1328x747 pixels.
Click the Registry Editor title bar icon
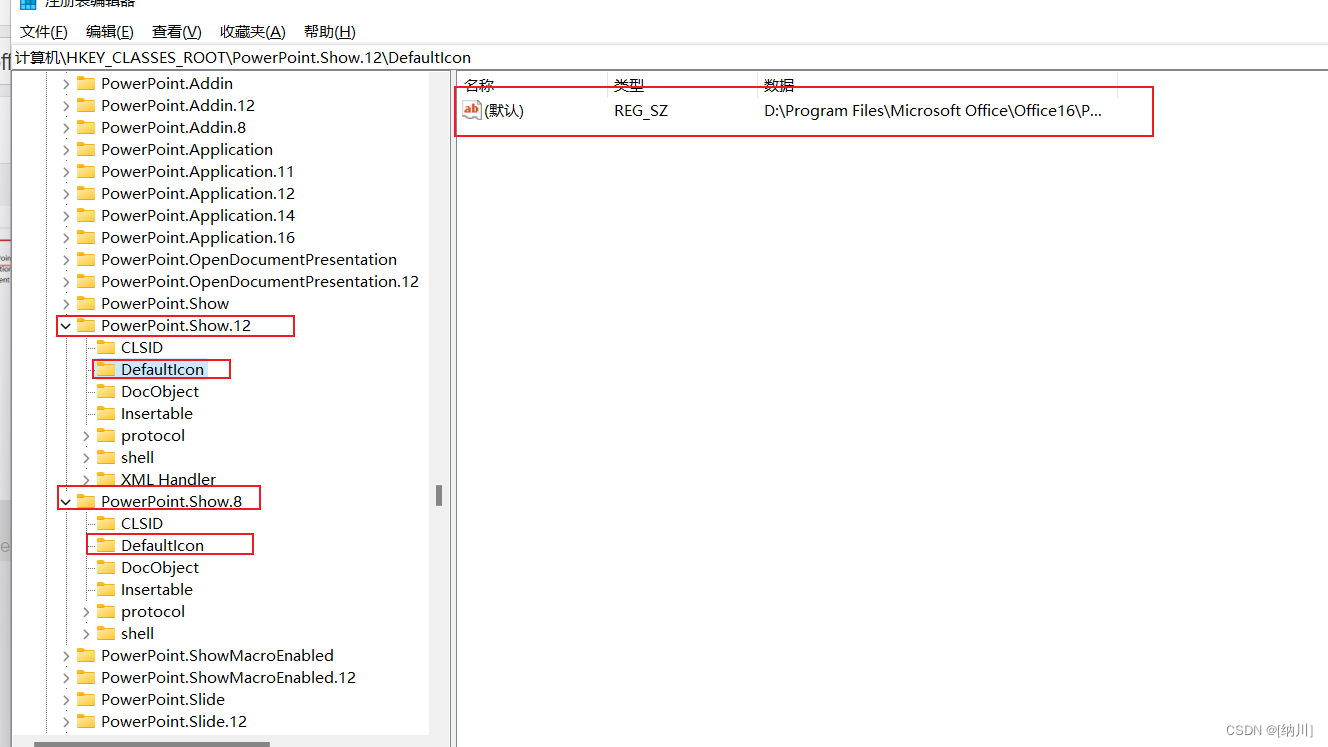click(x=28, y=3)
